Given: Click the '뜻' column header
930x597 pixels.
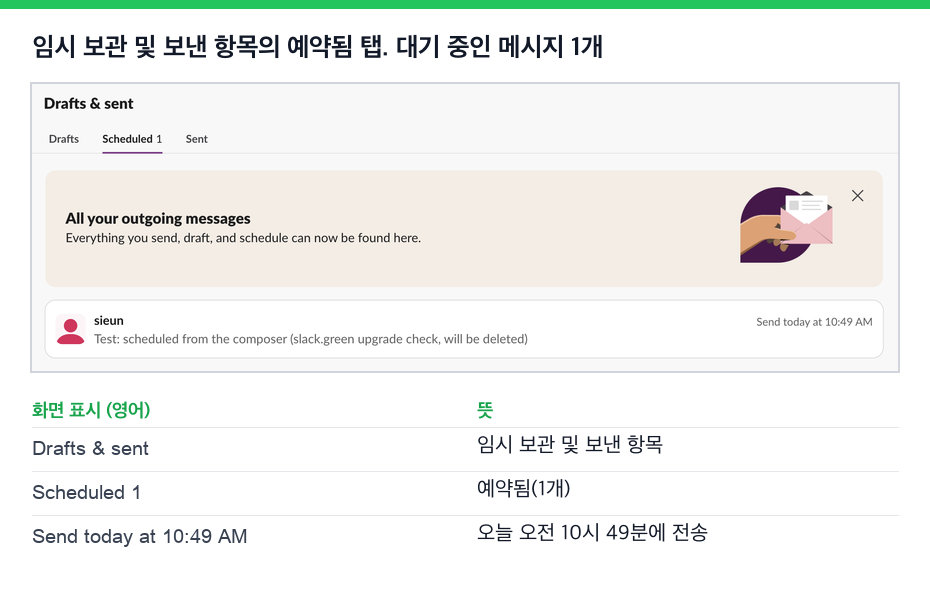Looking at the screenshot, I should click(x=485, y=410).
